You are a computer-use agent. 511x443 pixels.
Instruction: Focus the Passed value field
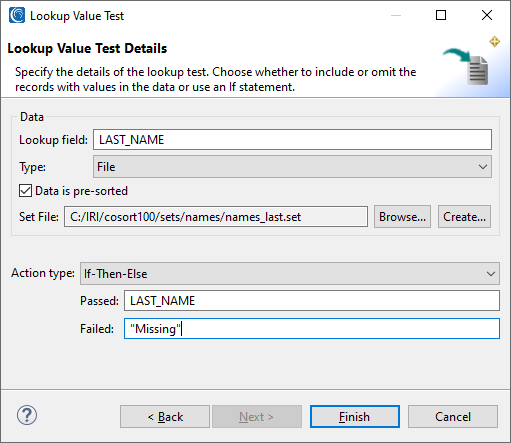[x=312, y=301]
